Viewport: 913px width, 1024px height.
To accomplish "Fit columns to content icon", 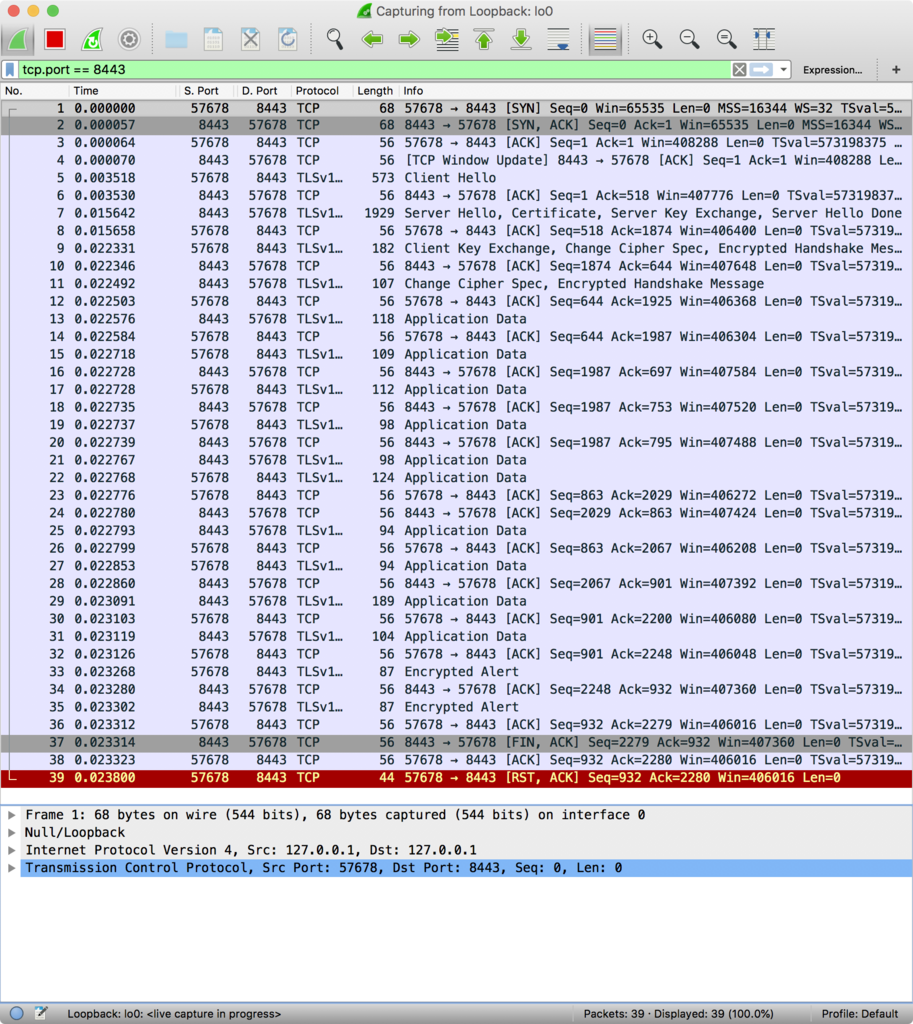I will pyautogui.click(x=763, y=40).
